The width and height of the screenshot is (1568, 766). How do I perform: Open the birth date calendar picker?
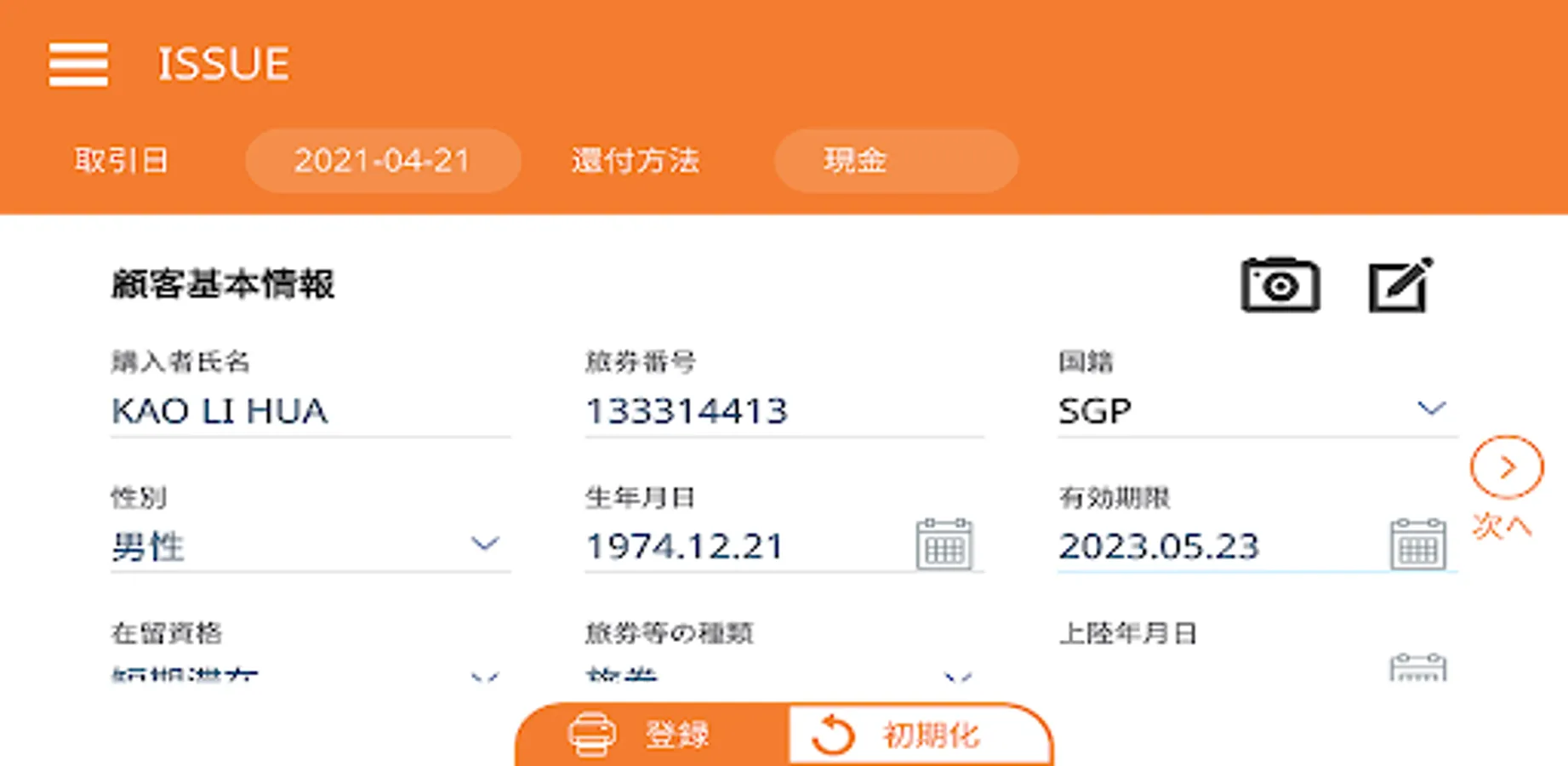944,544
